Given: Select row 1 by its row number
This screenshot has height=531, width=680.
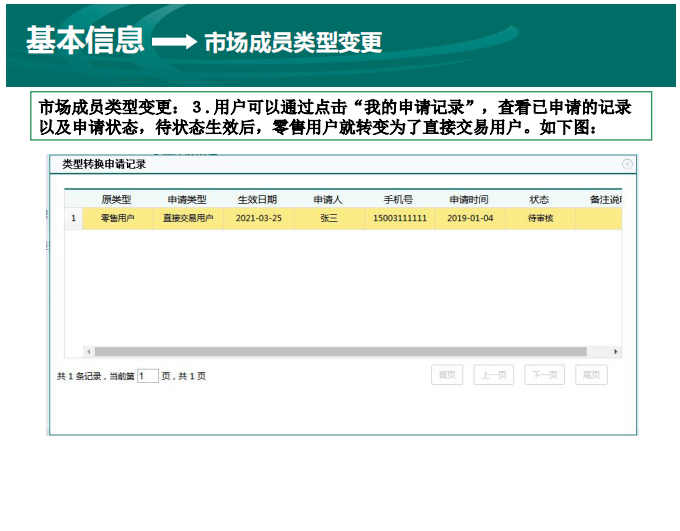Looking at the screenshot, I should pyautogui.click(x=73, y=218).
